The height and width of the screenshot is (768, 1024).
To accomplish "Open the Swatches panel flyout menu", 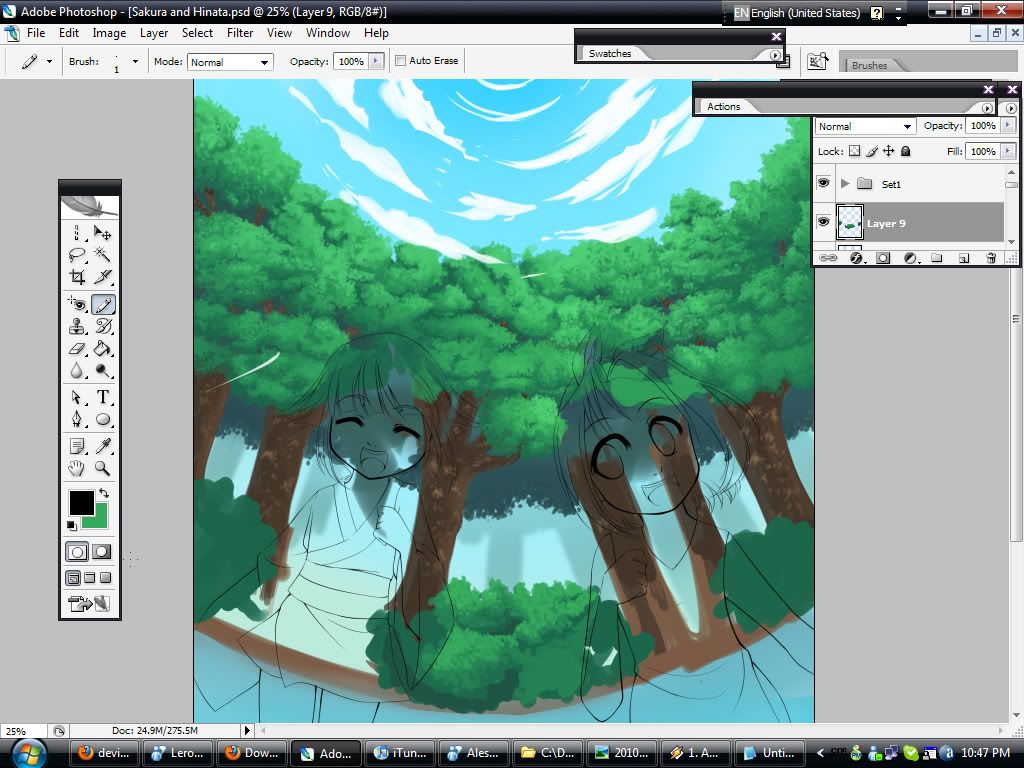I will point(775,56).
